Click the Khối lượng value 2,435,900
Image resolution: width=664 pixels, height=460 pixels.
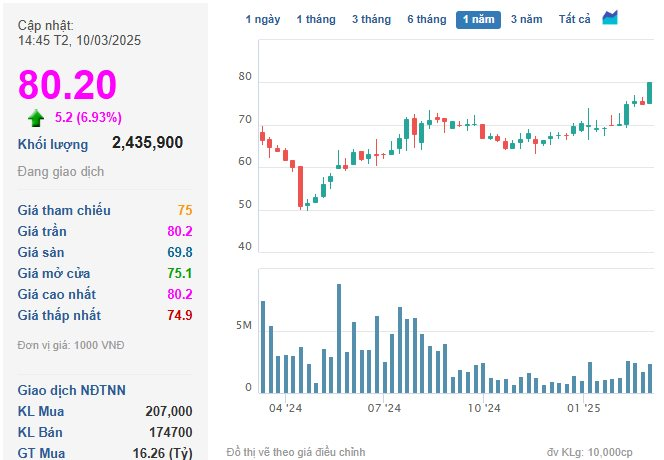[147, 143]
